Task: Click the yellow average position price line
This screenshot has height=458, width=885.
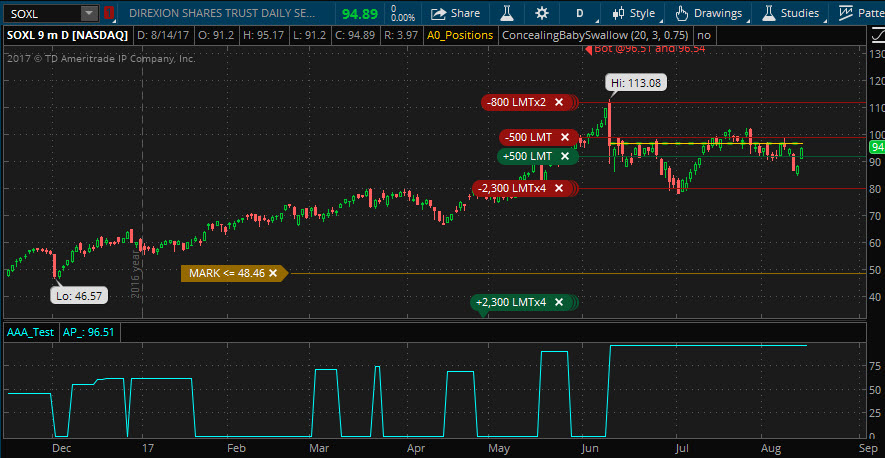Action: [x=706, y=143]
